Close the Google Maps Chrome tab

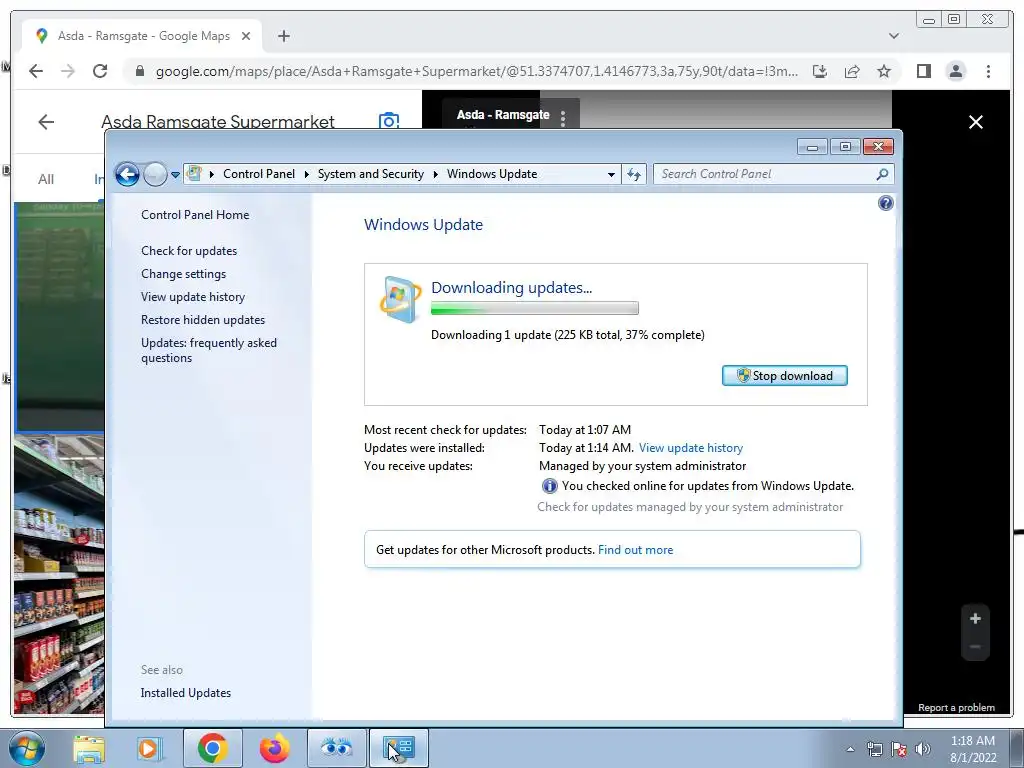coord(246,36)
